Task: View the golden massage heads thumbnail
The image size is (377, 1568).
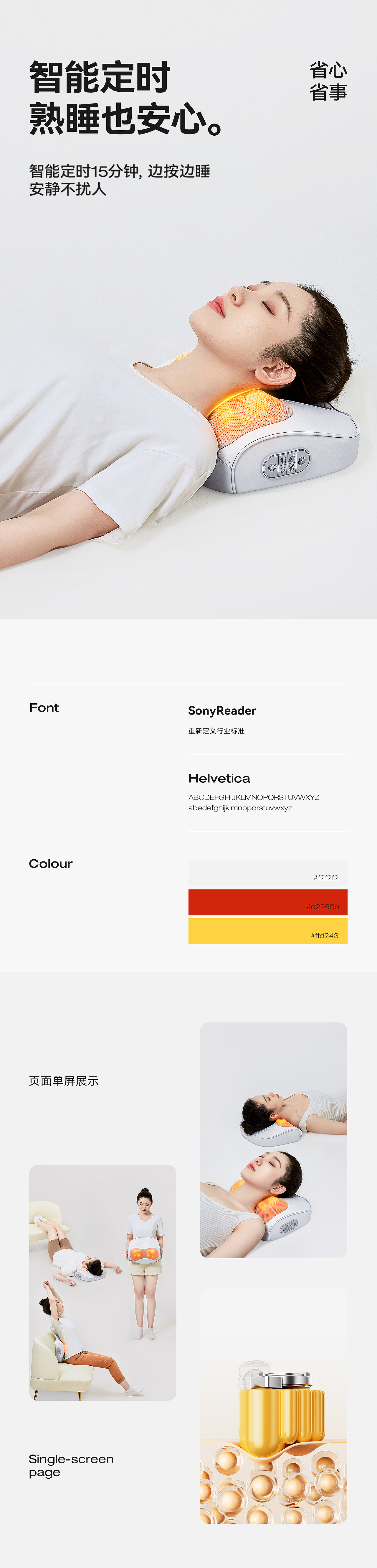Action: click(x=274, y=1406)
